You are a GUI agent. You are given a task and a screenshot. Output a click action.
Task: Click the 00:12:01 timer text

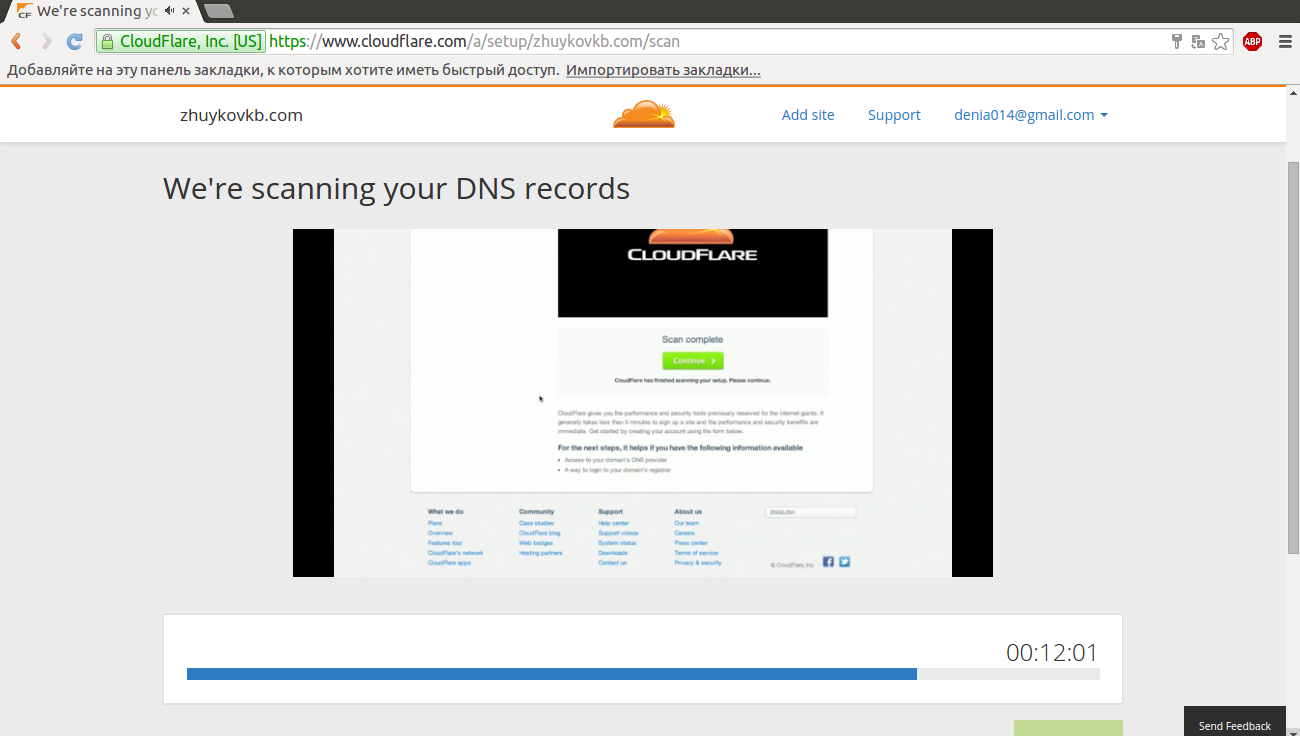pyautogui.click(x=1052, y=653)
